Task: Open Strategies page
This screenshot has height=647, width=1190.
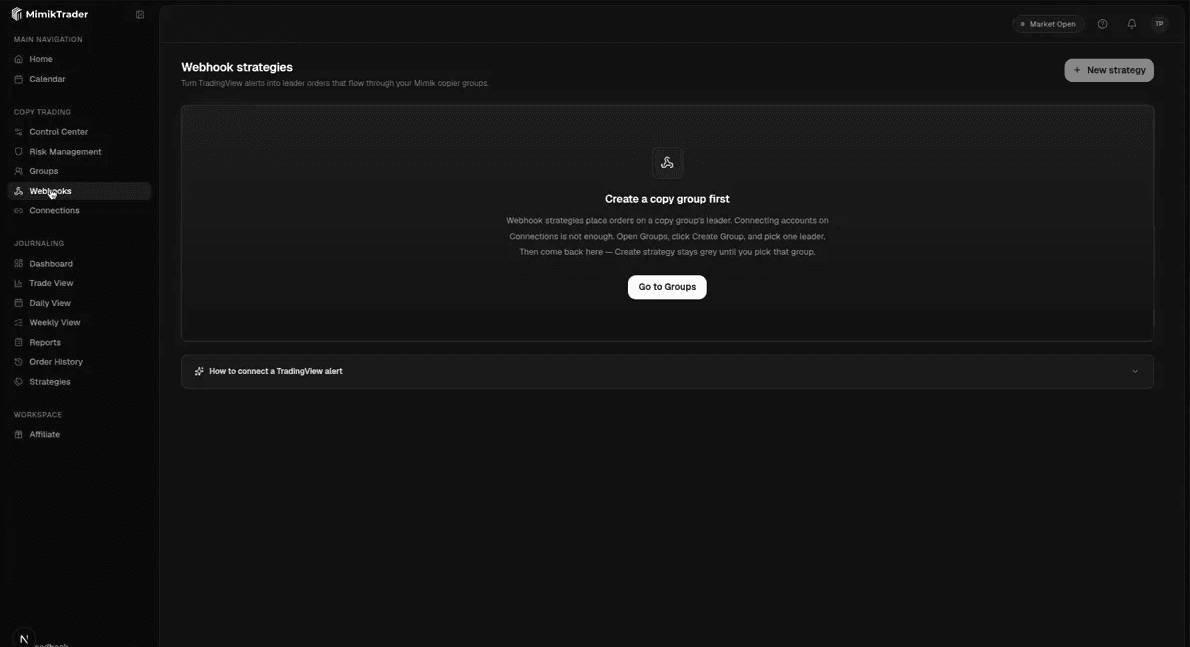Action: [80, 382]
